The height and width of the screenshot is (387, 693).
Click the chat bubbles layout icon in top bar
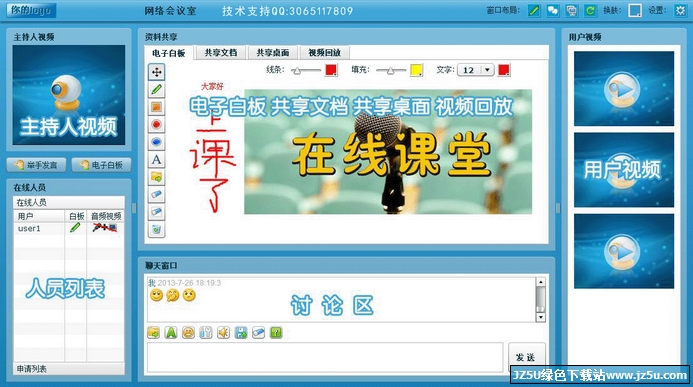[552, 10]
